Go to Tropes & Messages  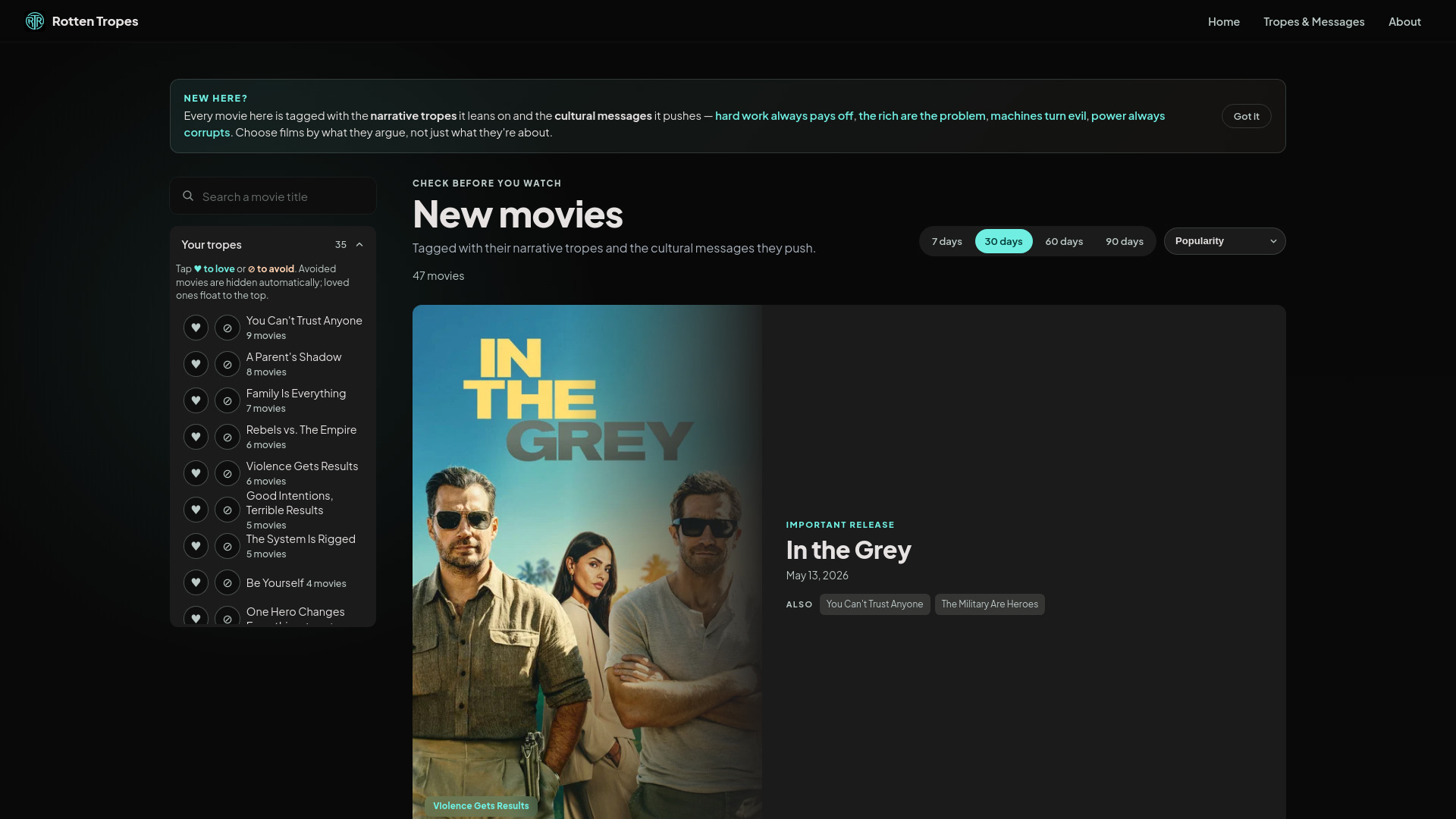(x=1313, y=21)
